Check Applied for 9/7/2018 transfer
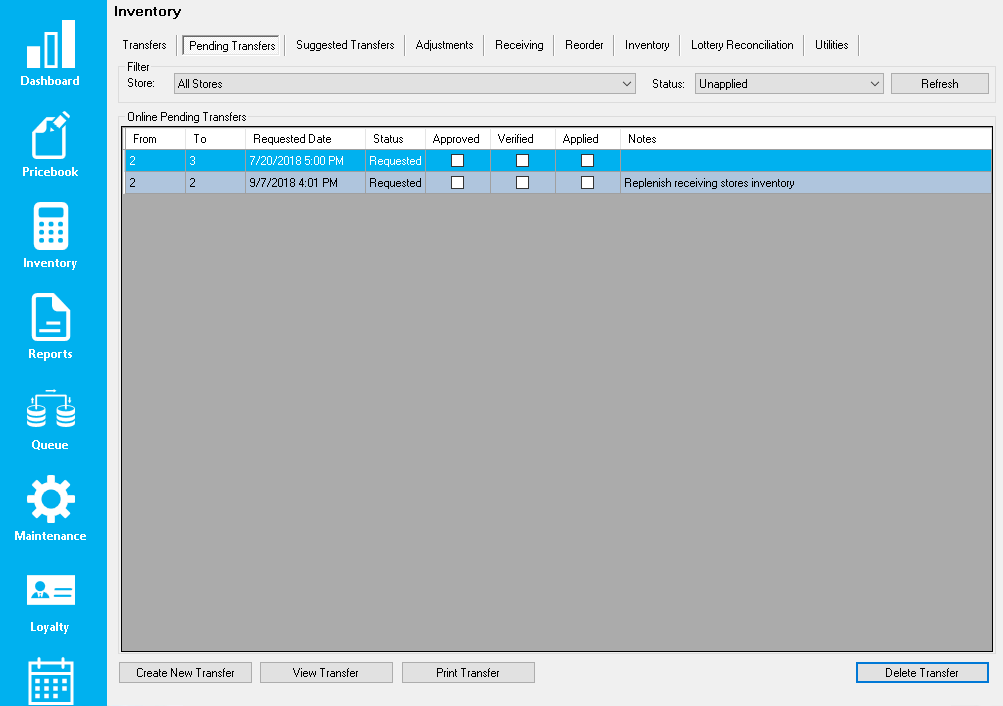This screenshot has width=1003, height=706. click(587, 183)
